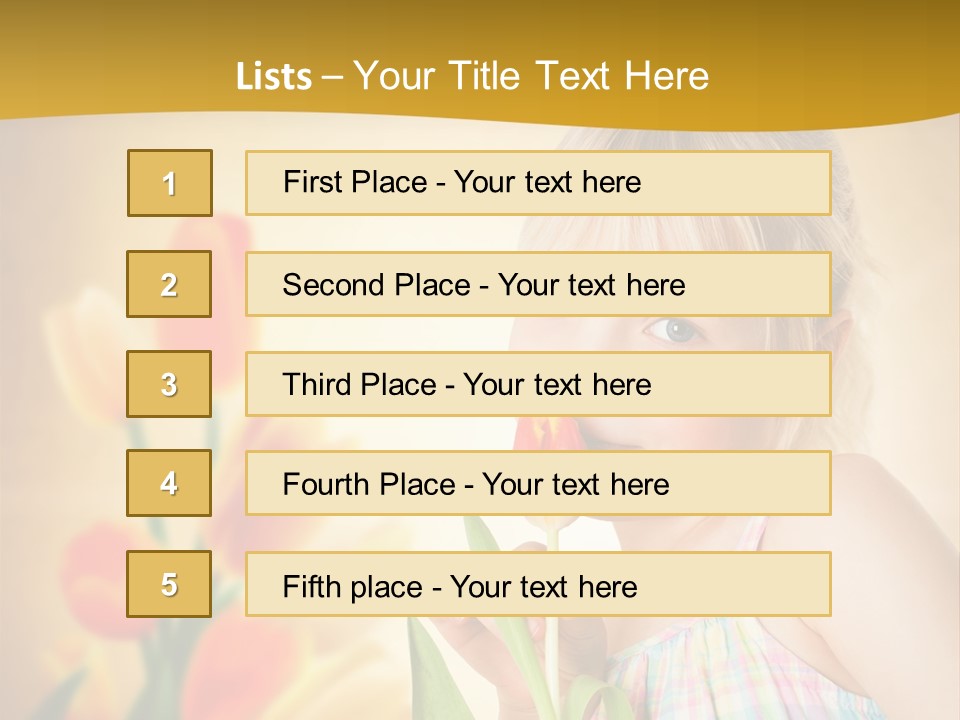Click the bold word Lists in title
960x720 pixels.
click(x=274, y=76)
